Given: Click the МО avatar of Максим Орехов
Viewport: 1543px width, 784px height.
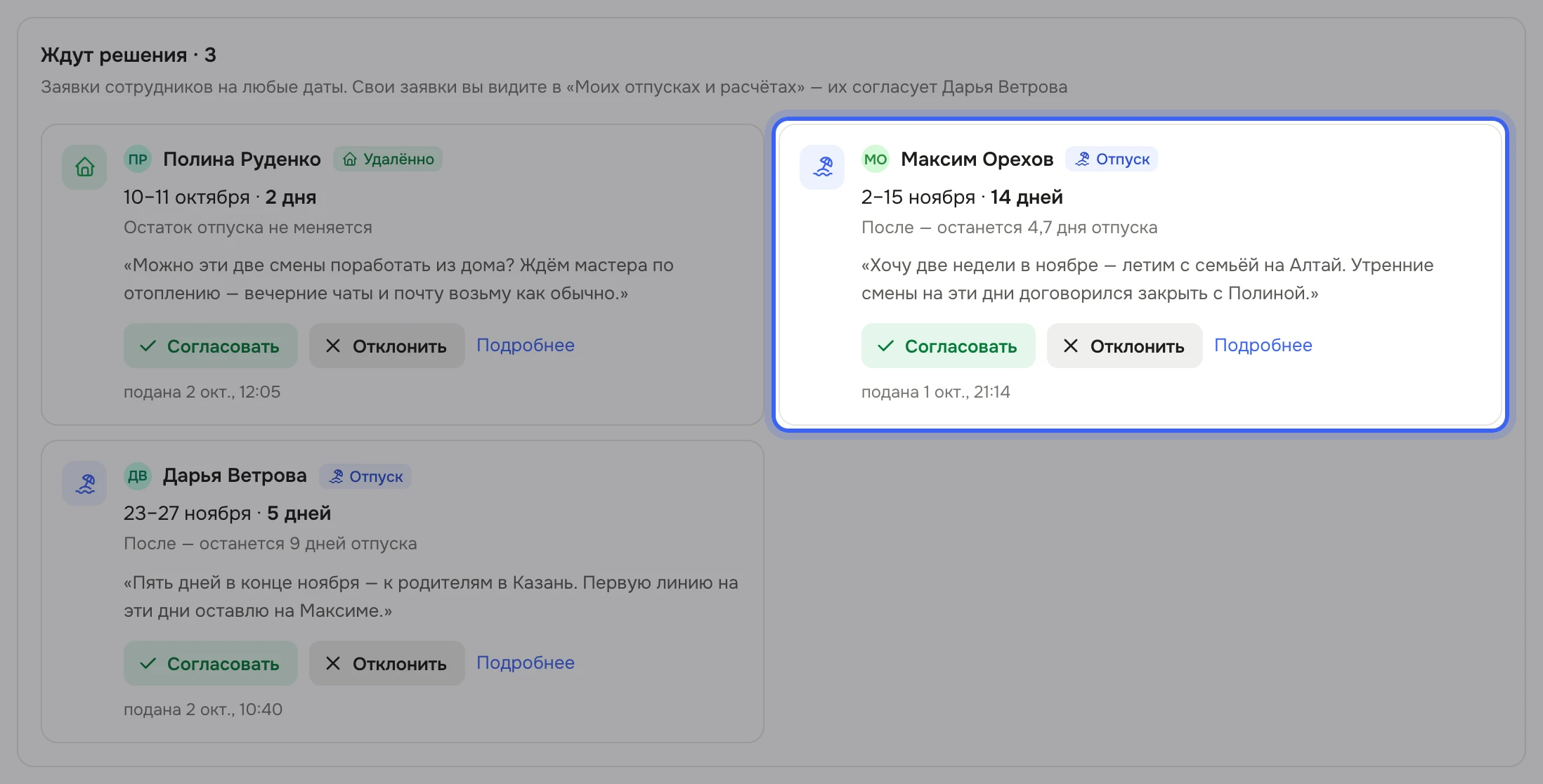Looking at the screenshot, I should [x=875, y=159].
